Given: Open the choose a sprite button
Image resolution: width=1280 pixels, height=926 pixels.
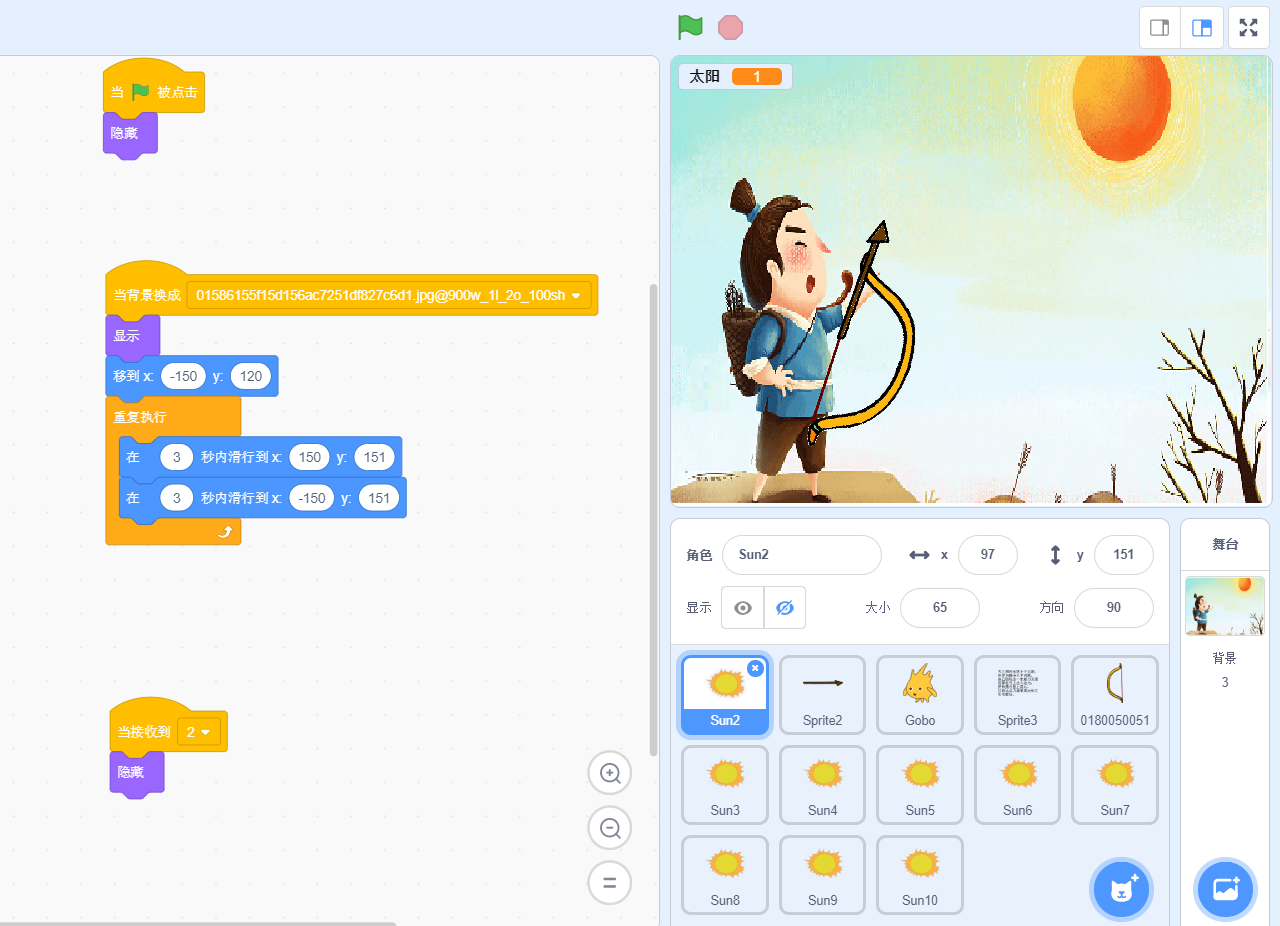Looking at the screenshot, I should pos(1121,888).
